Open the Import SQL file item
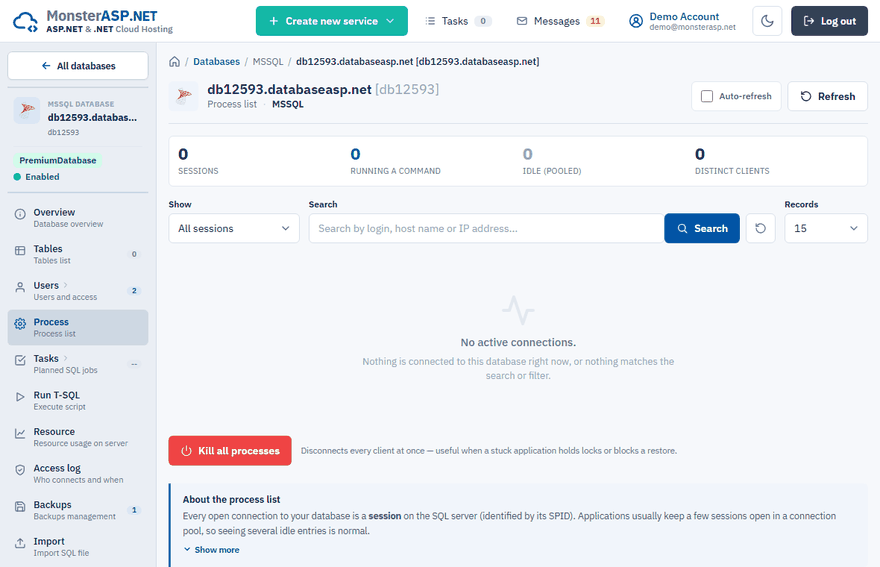 pos(78,547)
